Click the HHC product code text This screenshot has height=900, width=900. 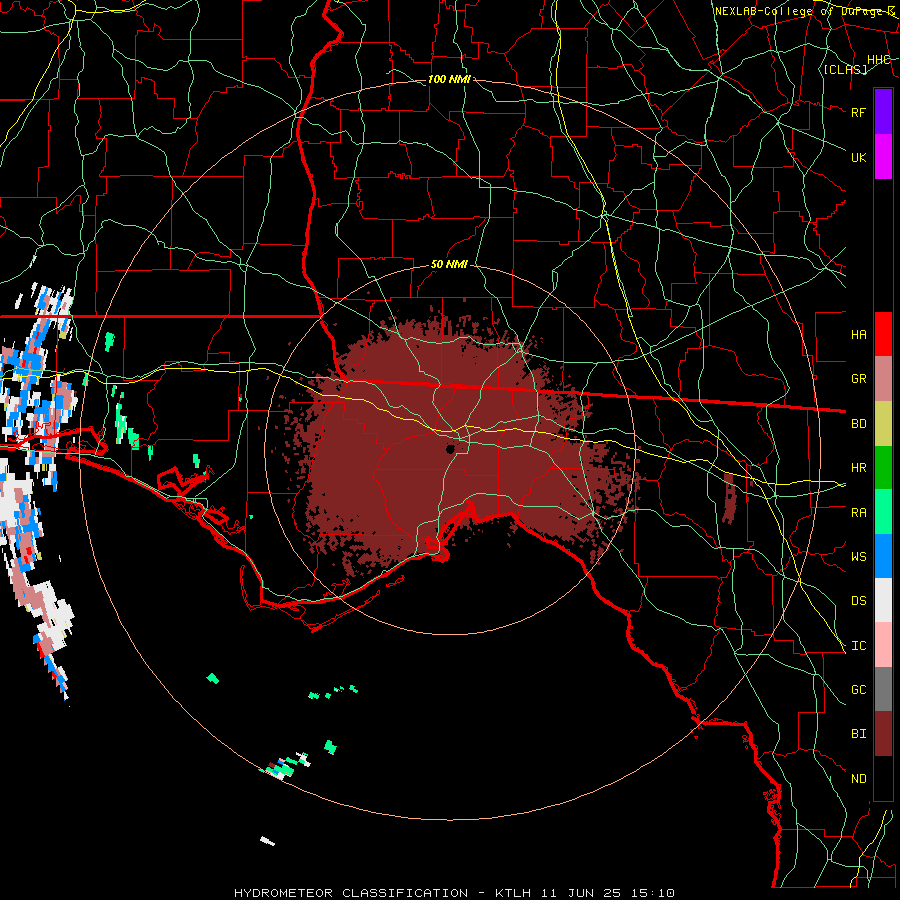[878, 60]
